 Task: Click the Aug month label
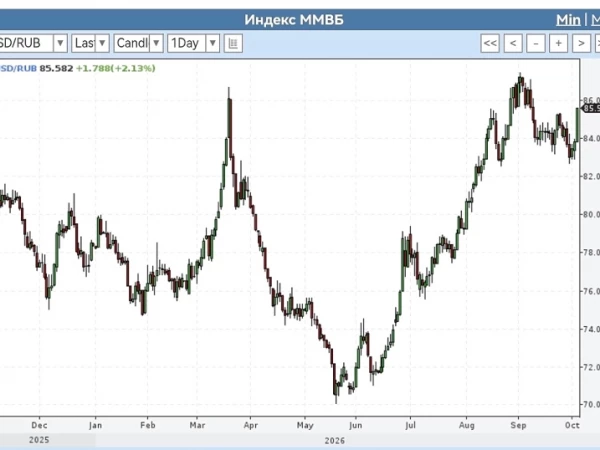[x=466, y=425]
